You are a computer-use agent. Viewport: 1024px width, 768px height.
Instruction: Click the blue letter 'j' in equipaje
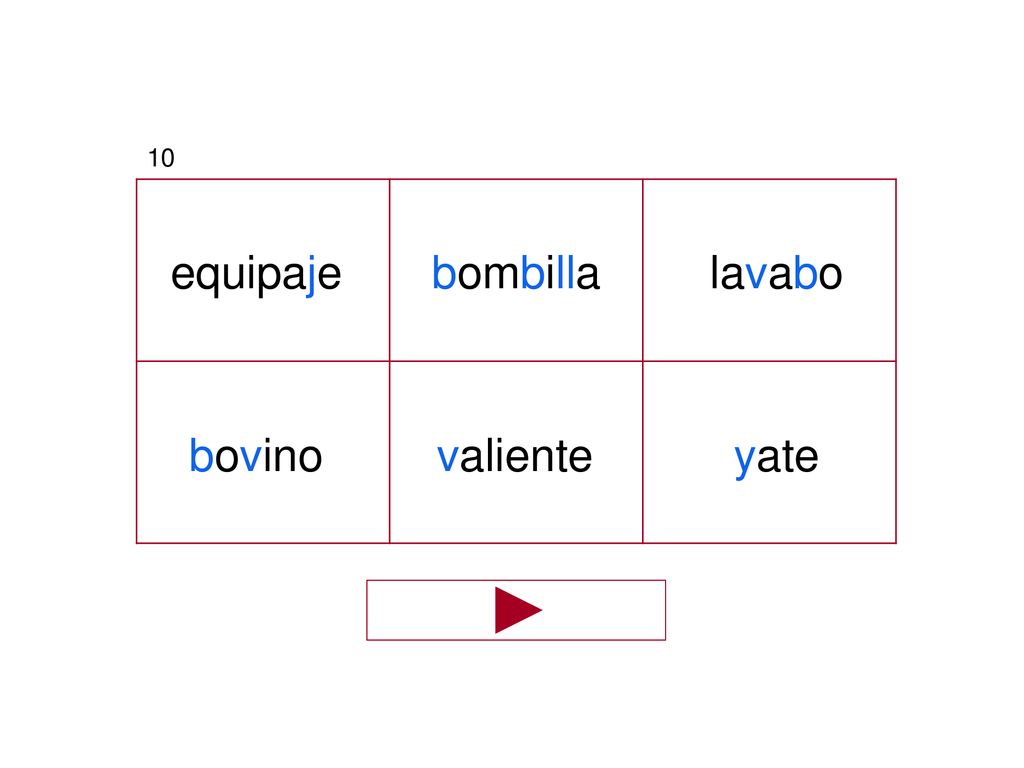pos(311,275)
